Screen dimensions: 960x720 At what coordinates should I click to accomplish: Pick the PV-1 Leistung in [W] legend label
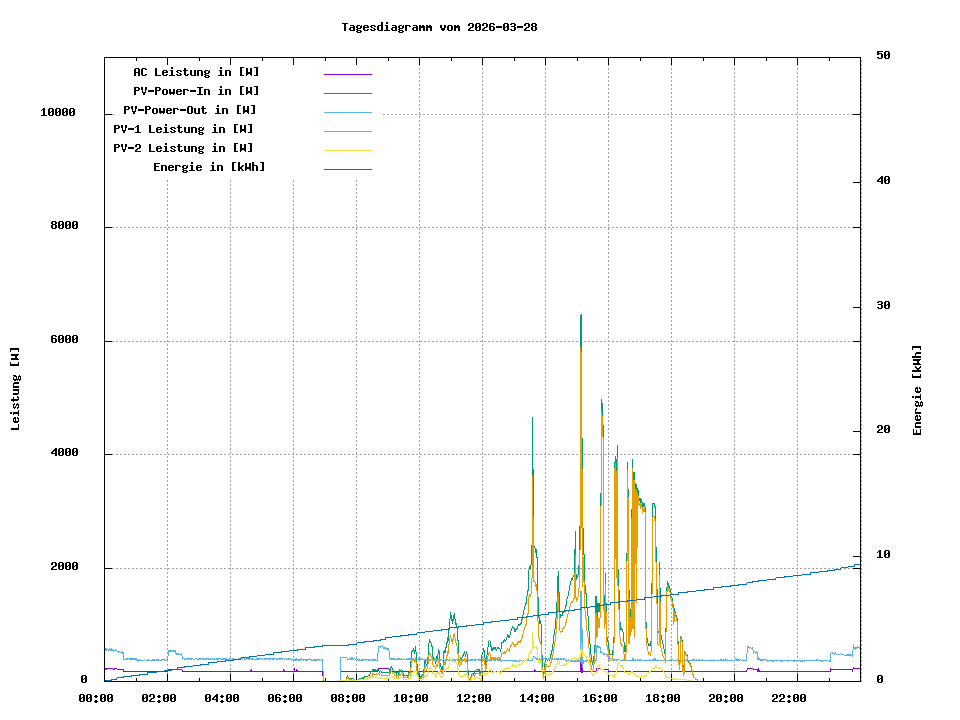183,129
